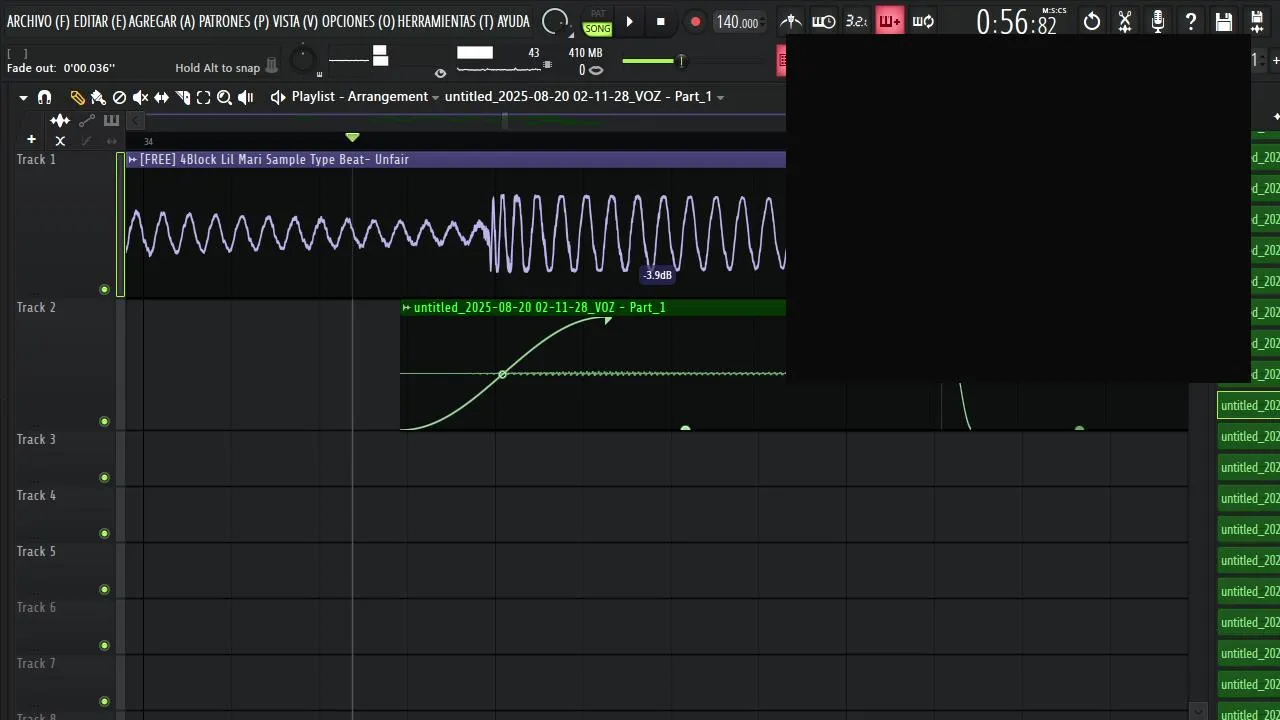
Task: Open playlist options menu arrow
Action: point(23,97)
